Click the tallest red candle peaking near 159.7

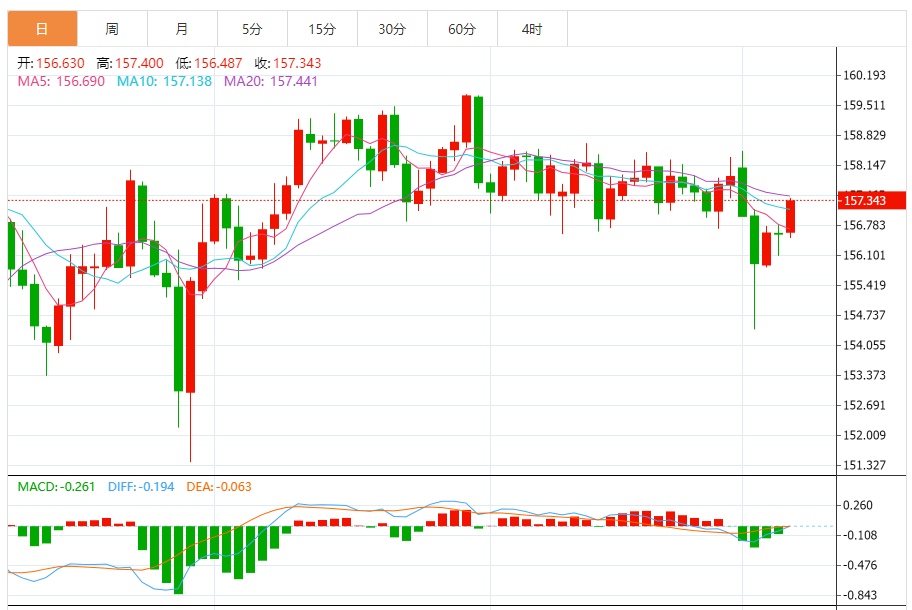[466, 119]
